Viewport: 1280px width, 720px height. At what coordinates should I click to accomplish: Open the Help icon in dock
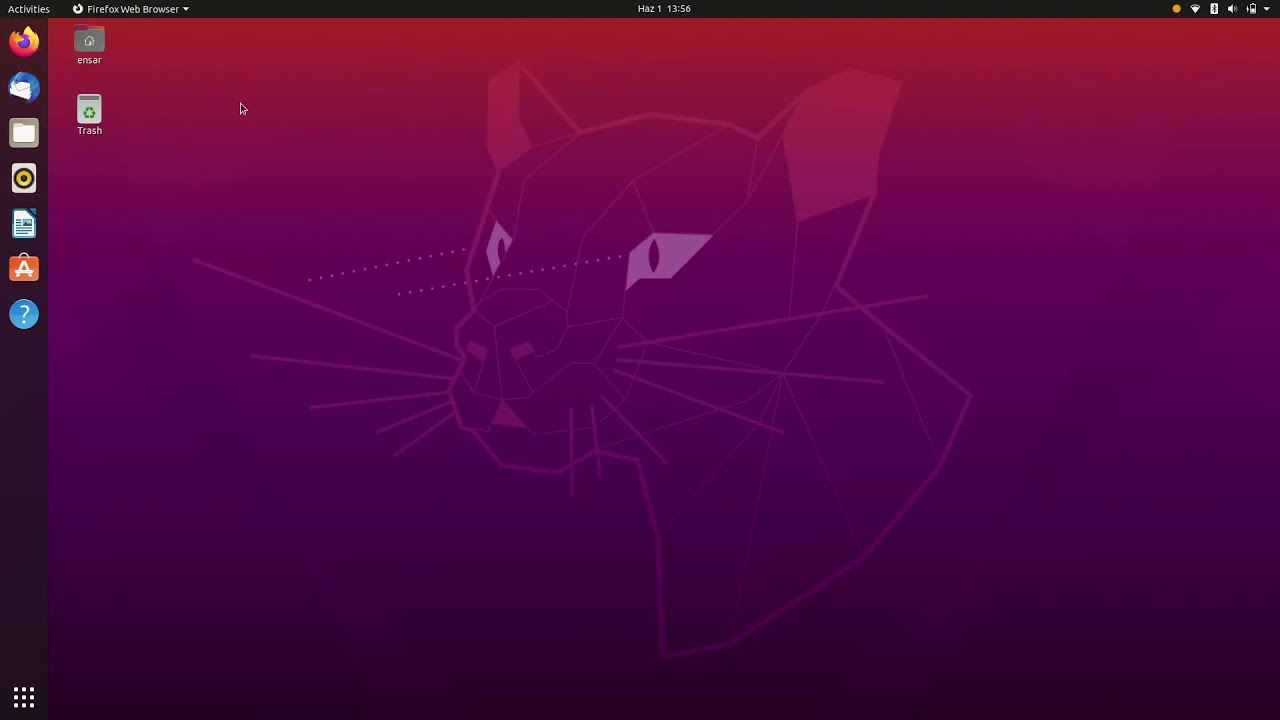coord(24,314)
